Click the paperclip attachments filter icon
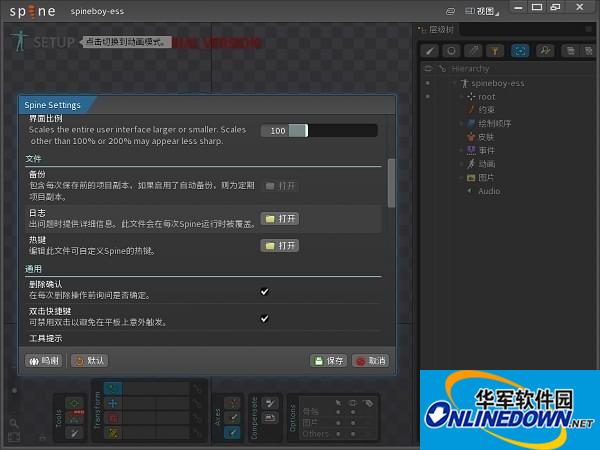600x450 pixels. (473, 51)
